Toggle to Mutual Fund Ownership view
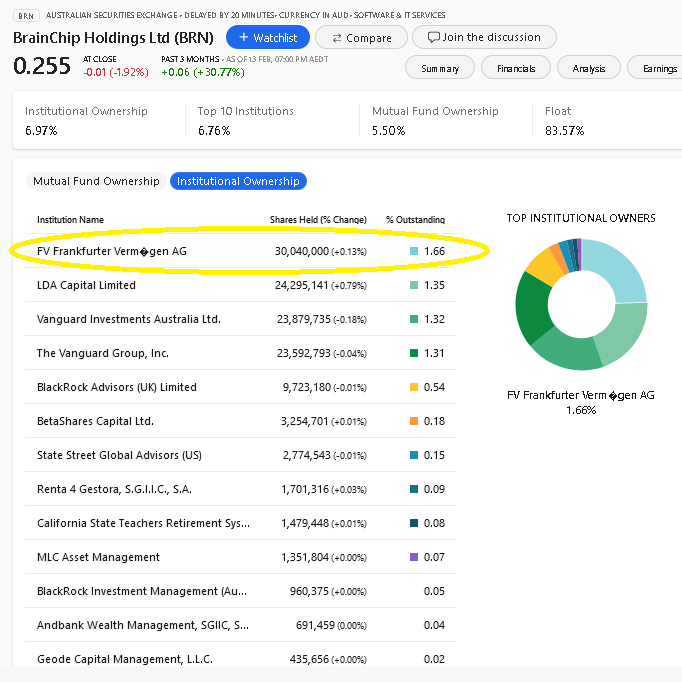682x682 pixels. tap(96, 181)
